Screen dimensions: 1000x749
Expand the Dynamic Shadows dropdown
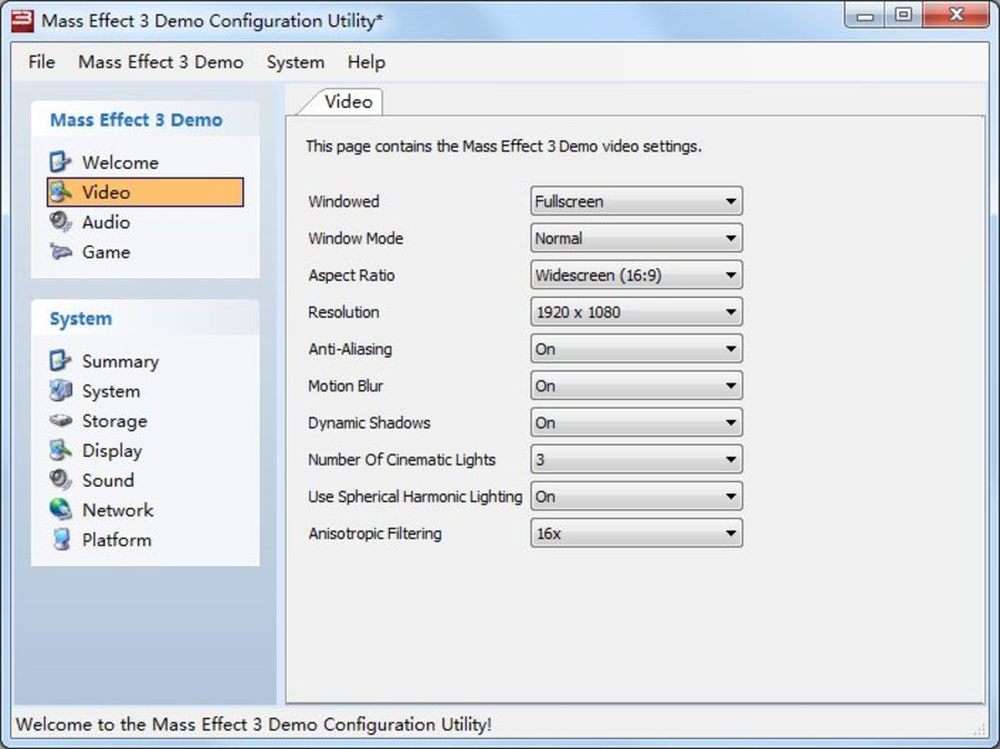tap(636, 423)
